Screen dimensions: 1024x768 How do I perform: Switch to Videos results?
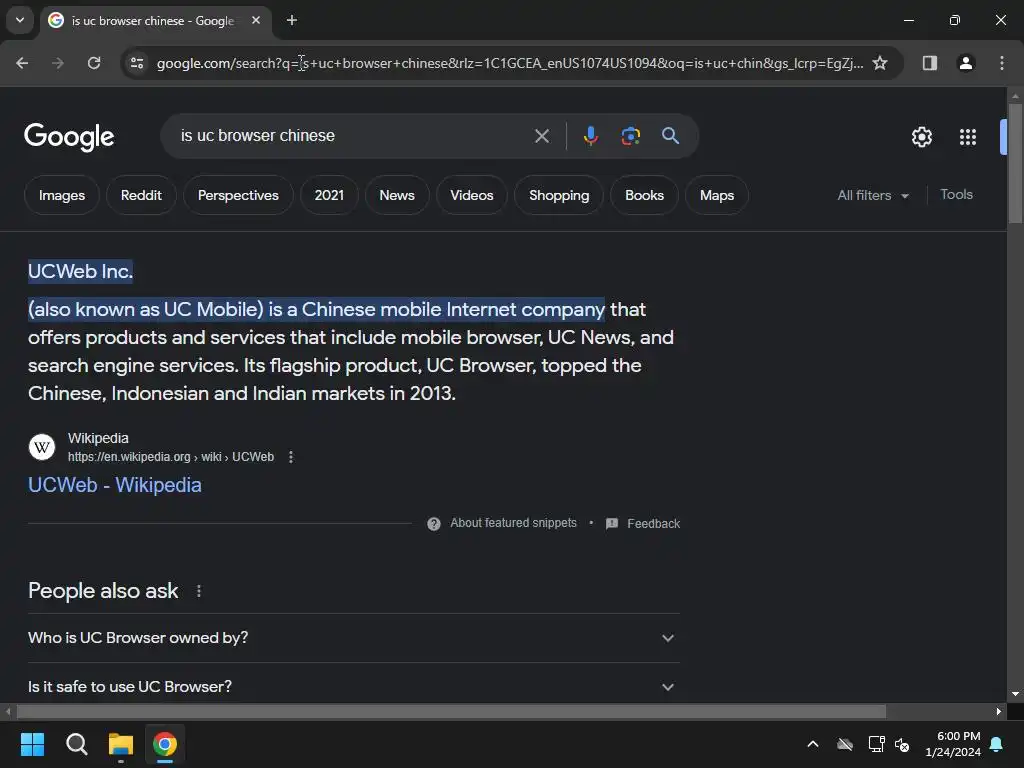[472, 195]
